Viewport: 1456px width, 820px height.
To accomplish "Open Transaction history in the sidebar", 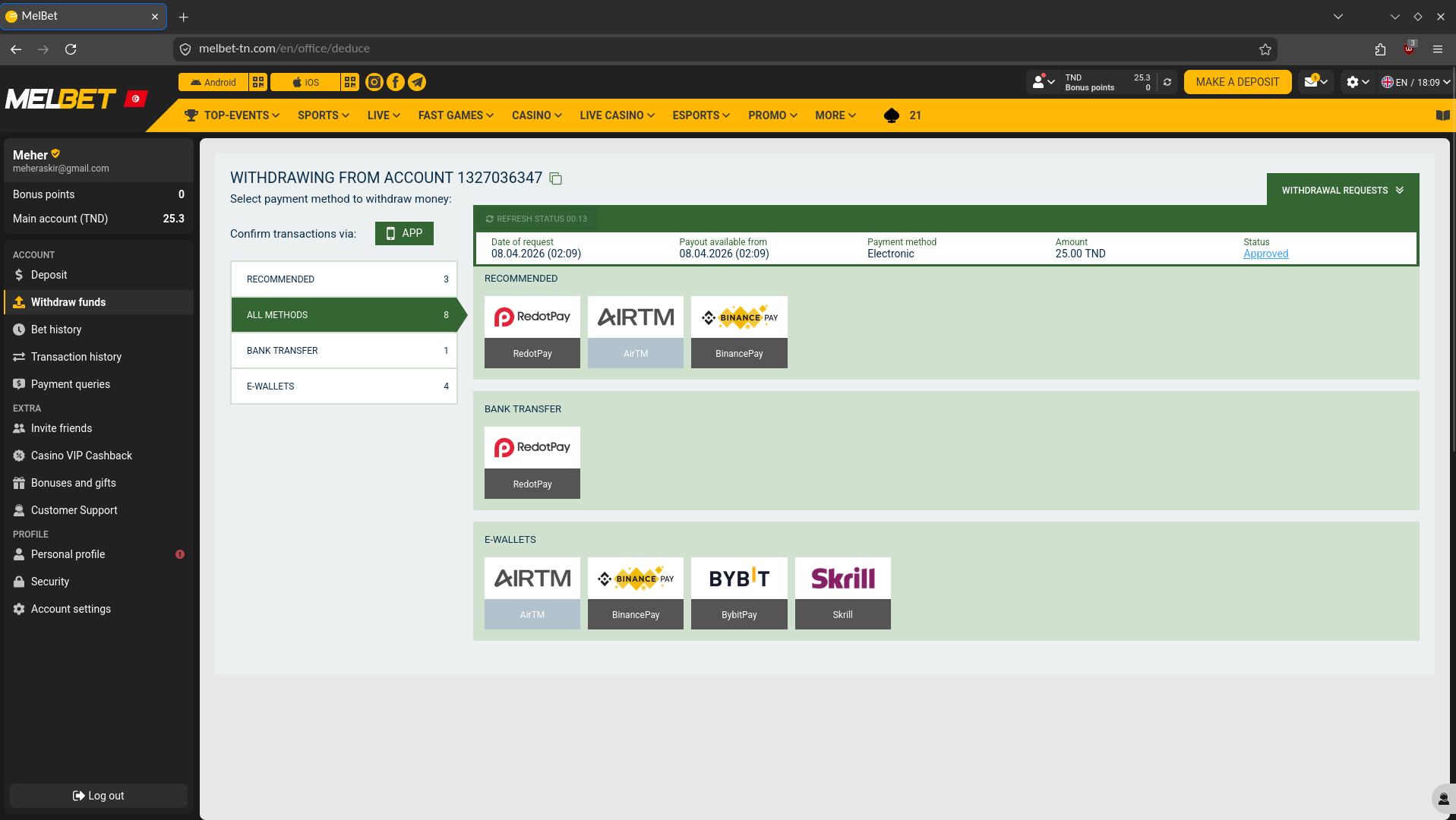I will click(x=99, y=357).
